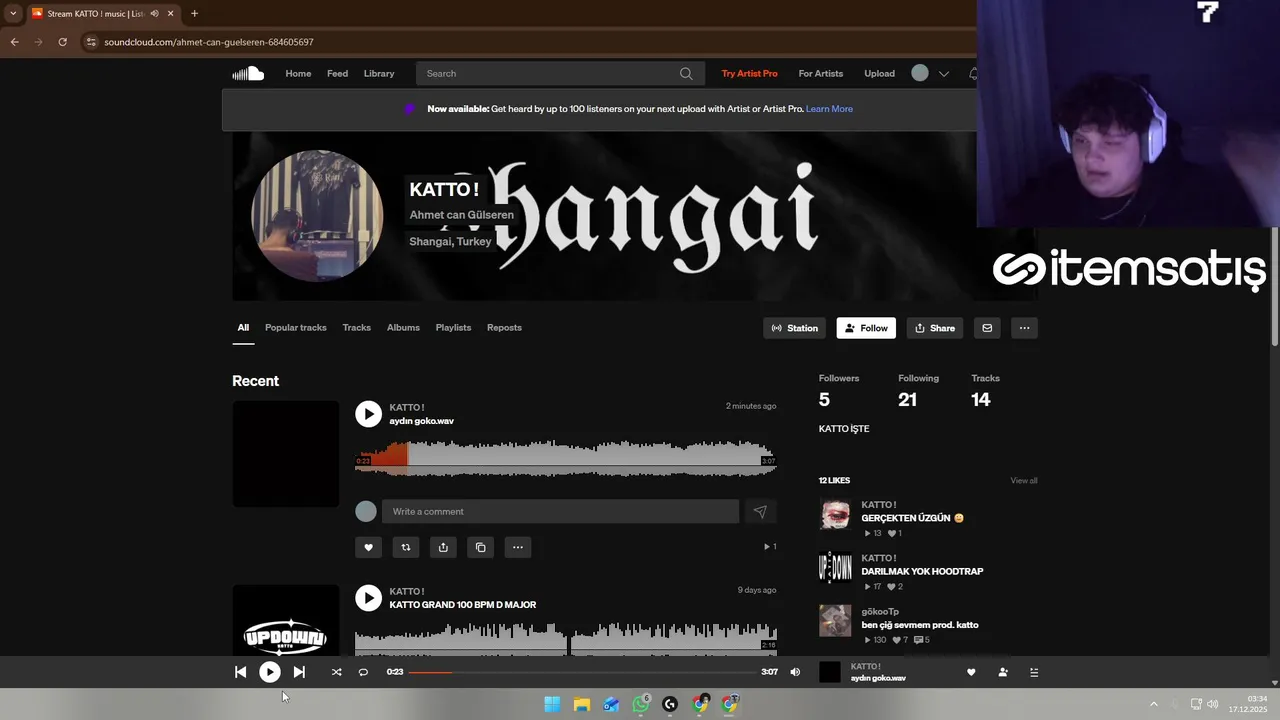The width and height of the screenshot is (1280, 720).
Task: Skip to next track in player bar
Action: tap(299, 672)
